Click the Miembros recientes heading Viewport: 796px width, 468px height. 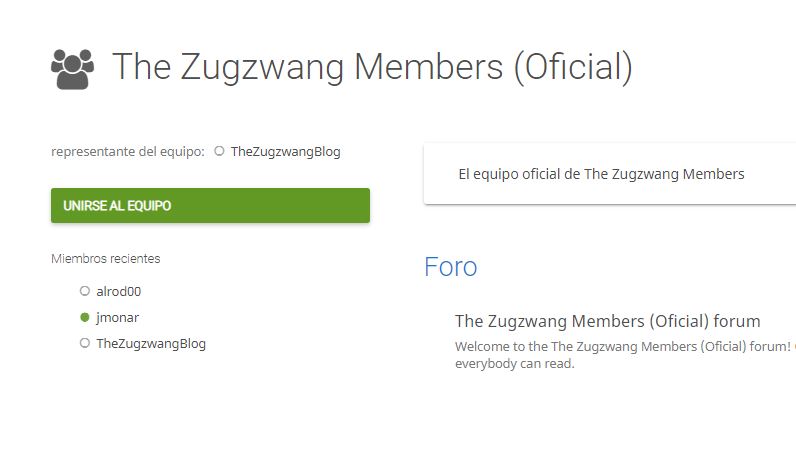(x=106, y=258)
